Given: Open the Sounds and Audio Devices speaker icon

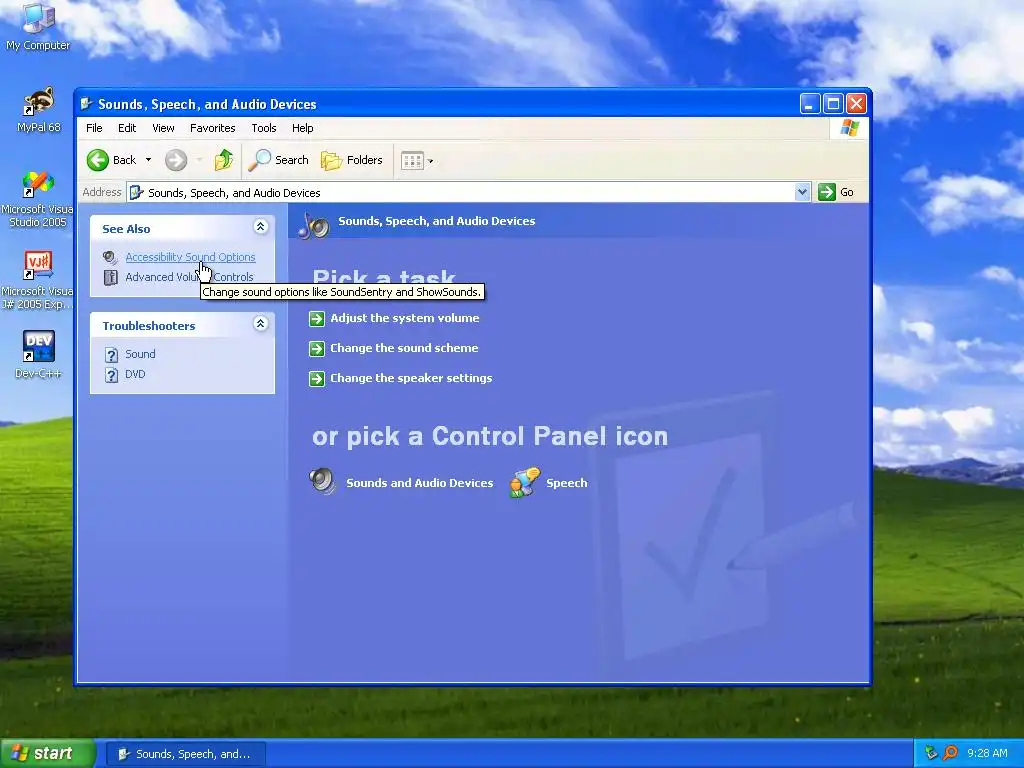Looking at the screenshot, I should [x=323, y=482].
